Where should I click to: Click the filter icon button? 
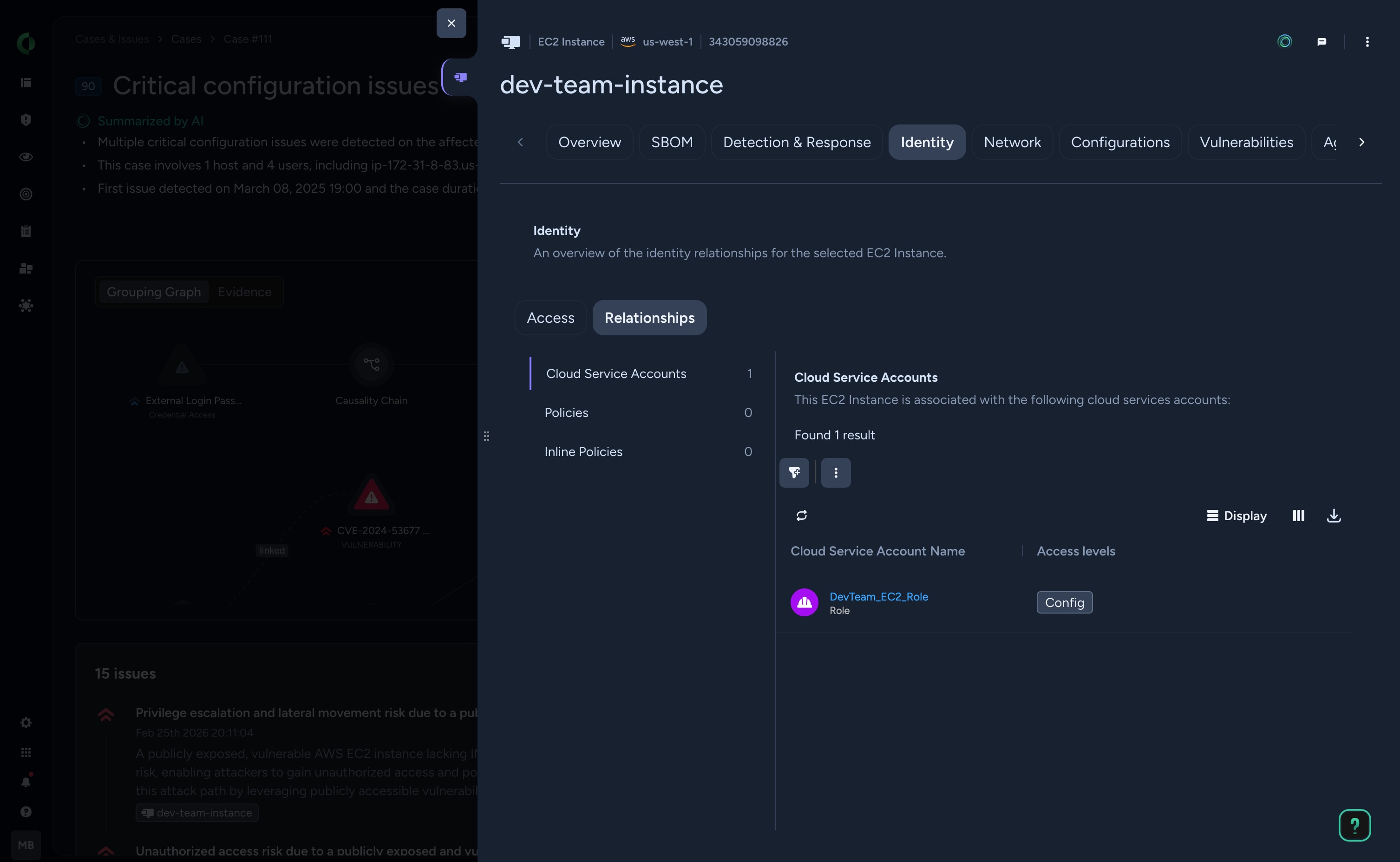tap(794, 473)
